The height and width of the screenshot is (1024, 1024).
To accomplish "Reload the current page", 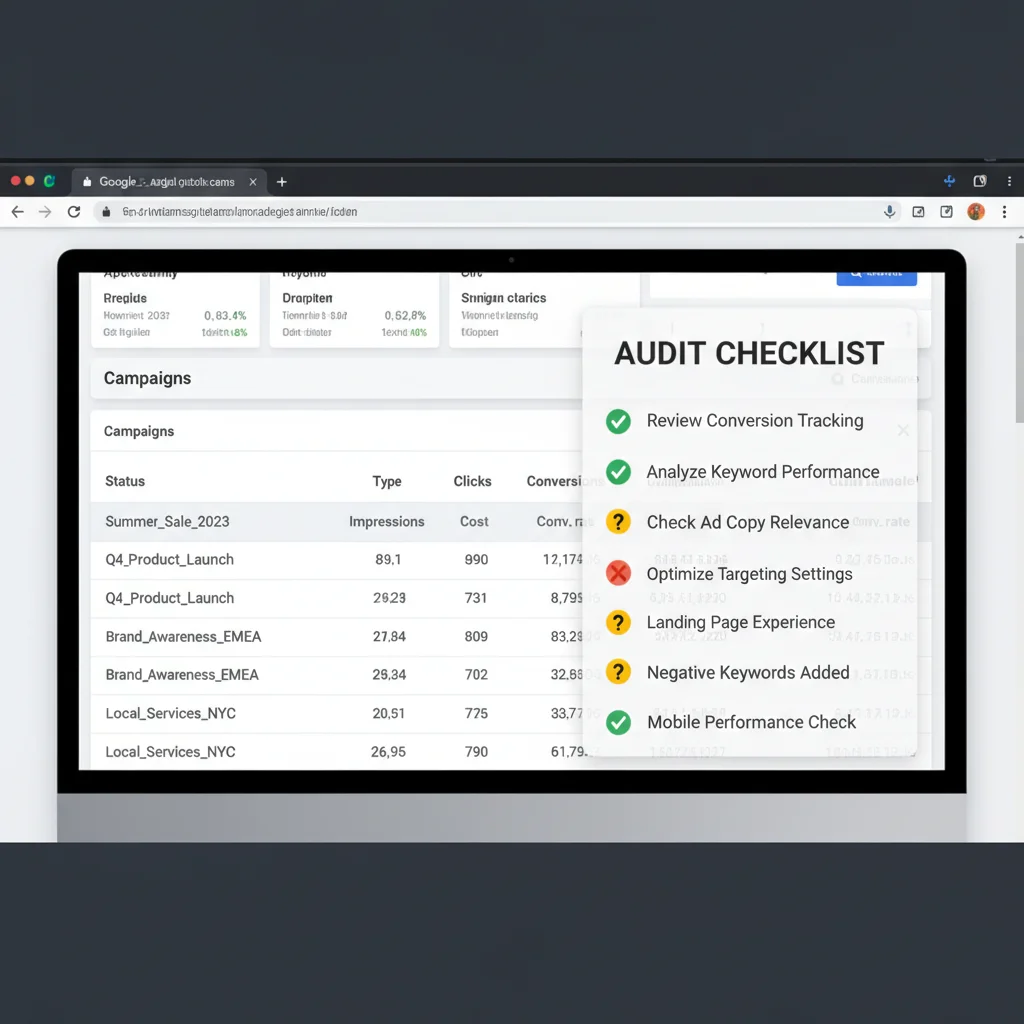I will click(74, 212).
